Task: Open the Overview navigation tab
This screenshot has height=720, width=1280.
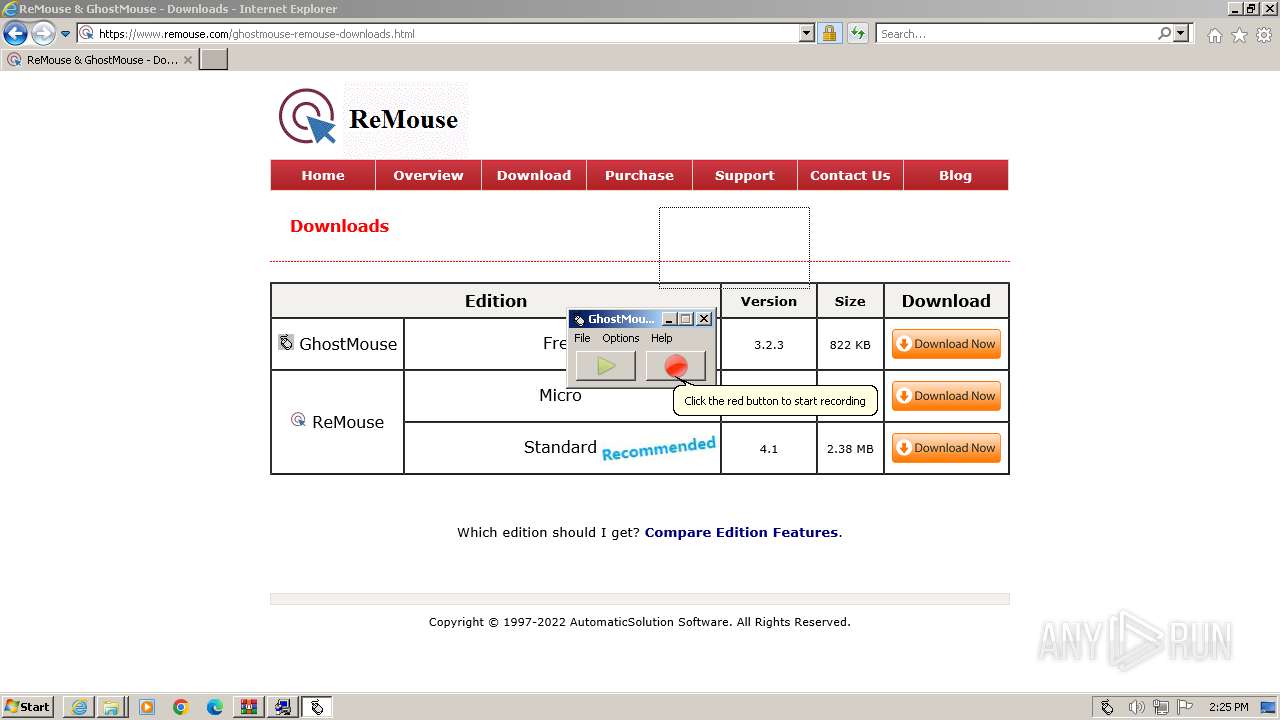Action: [428, 175]
